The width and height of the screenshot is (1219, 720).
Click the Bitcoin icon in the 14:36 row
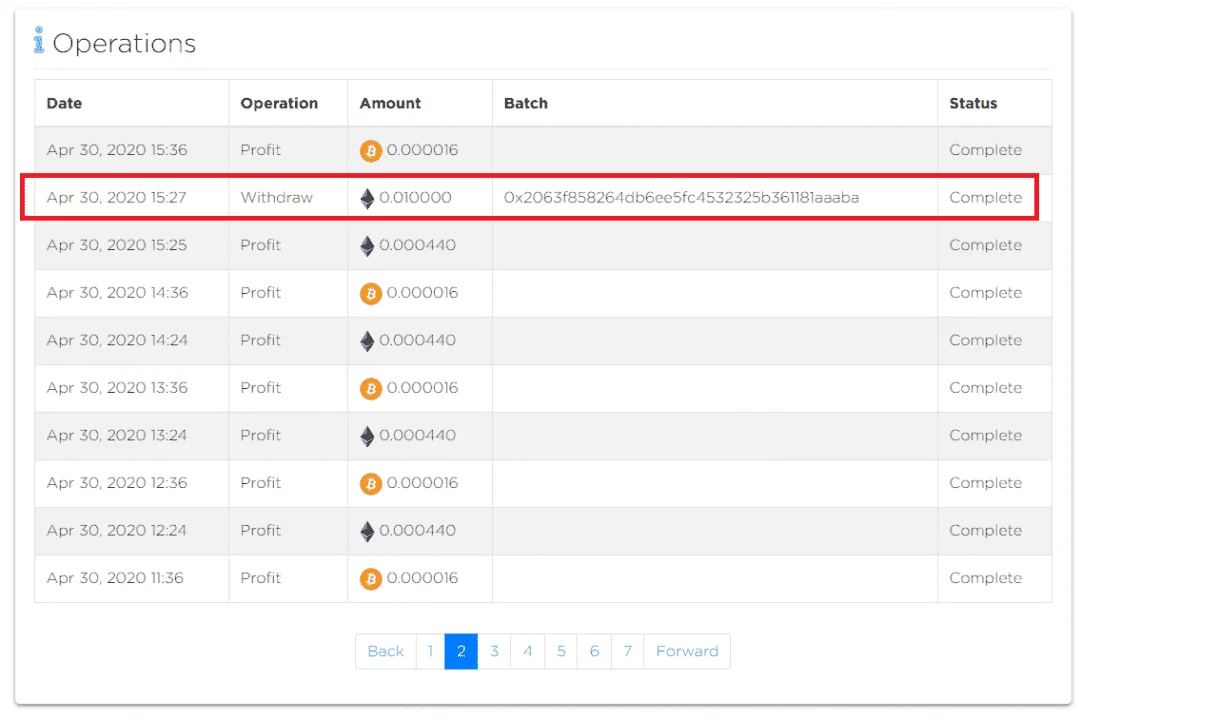371,293
